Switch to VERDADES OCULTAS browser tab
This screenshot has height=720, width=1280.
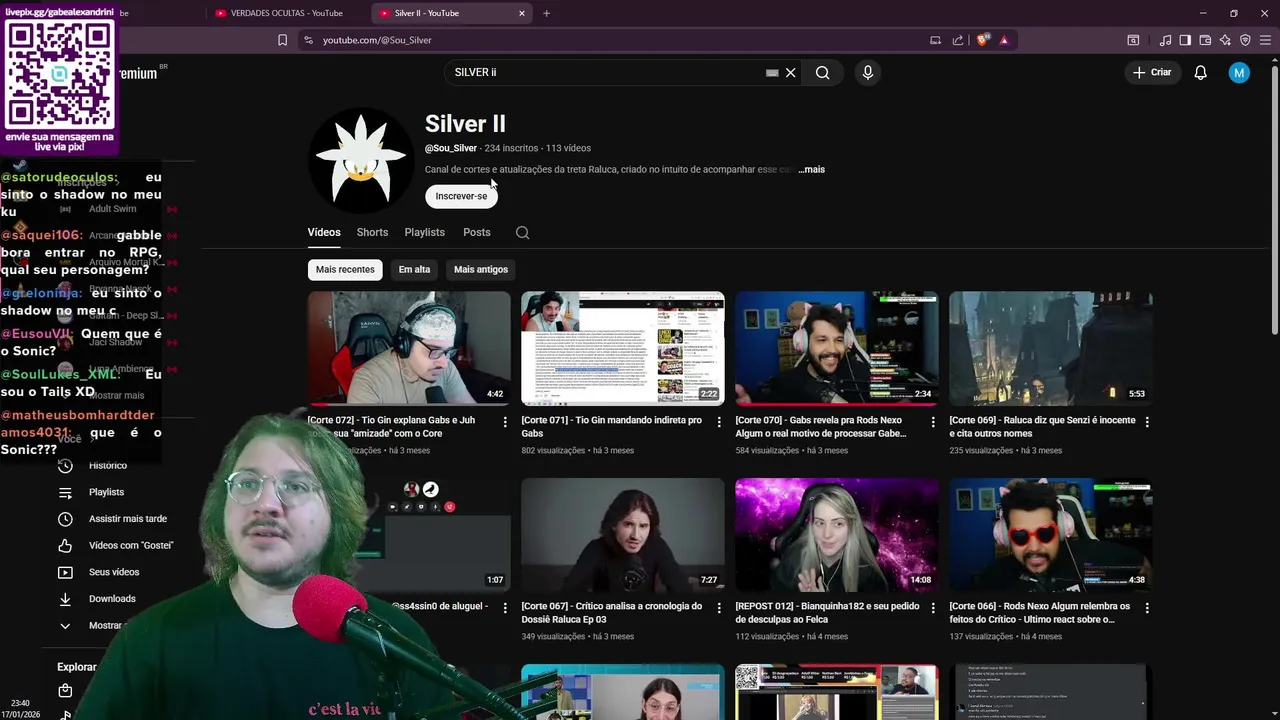click(285, 13)
